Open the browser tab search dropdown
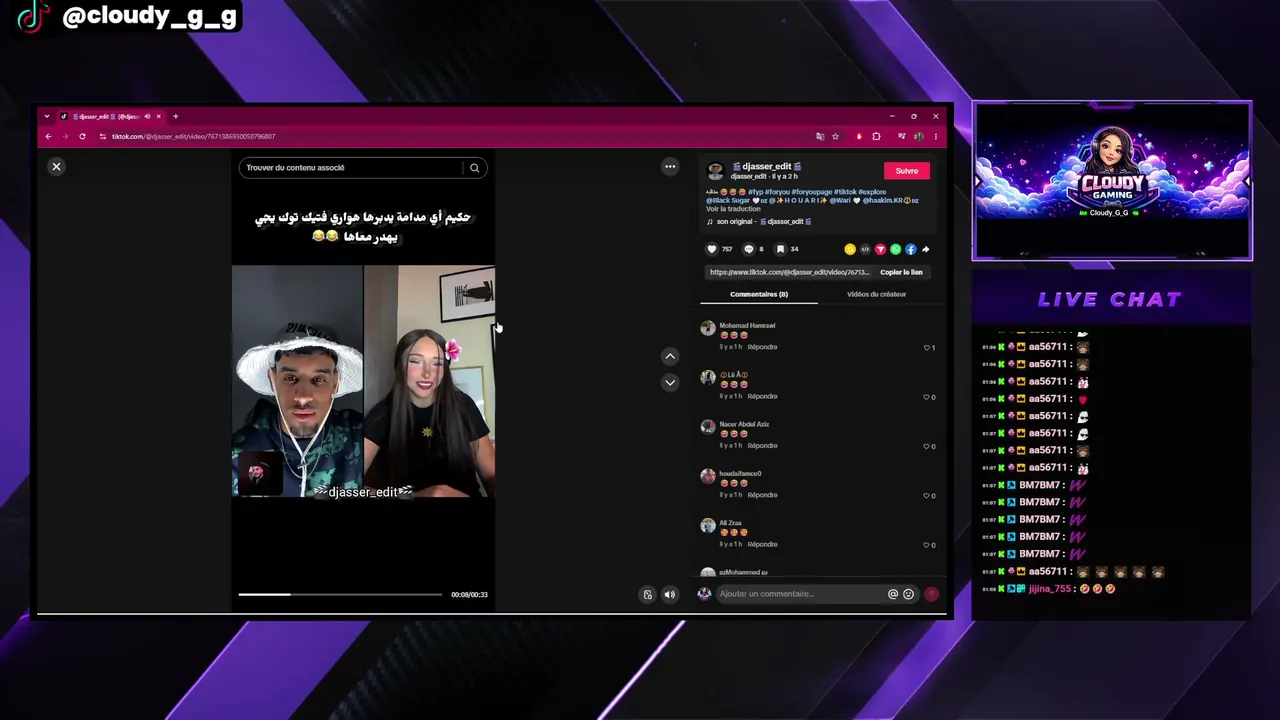 coord(46,116)
